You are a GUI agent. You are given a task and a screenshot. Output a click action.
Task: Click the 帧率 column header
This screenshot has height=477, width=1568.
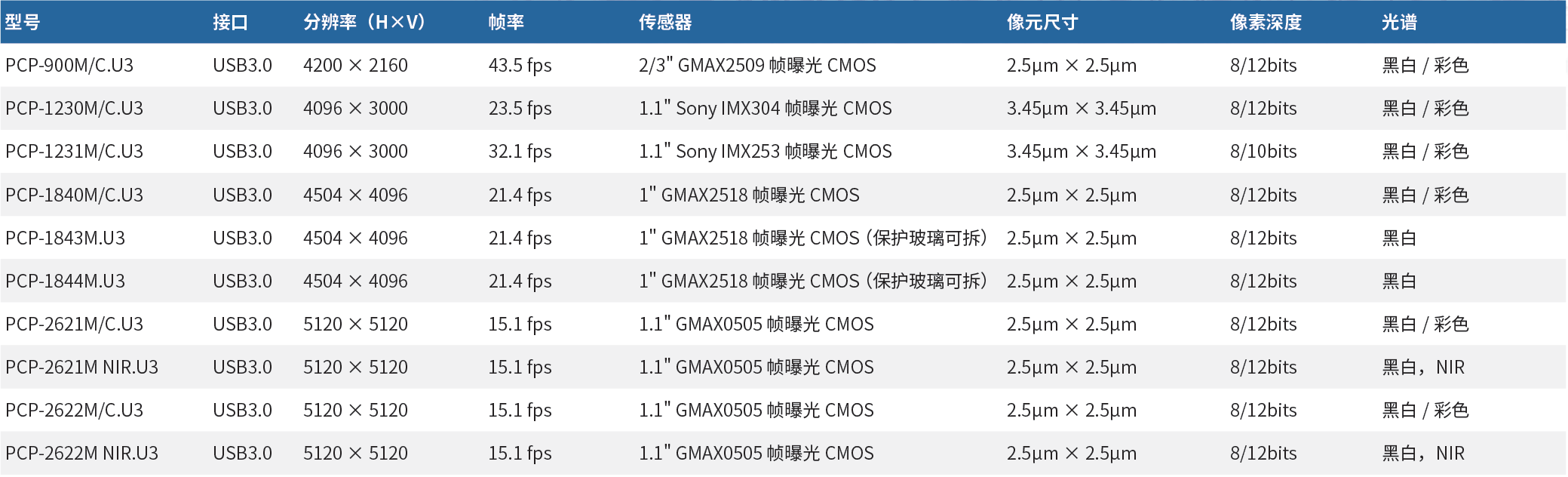(506, 23)
